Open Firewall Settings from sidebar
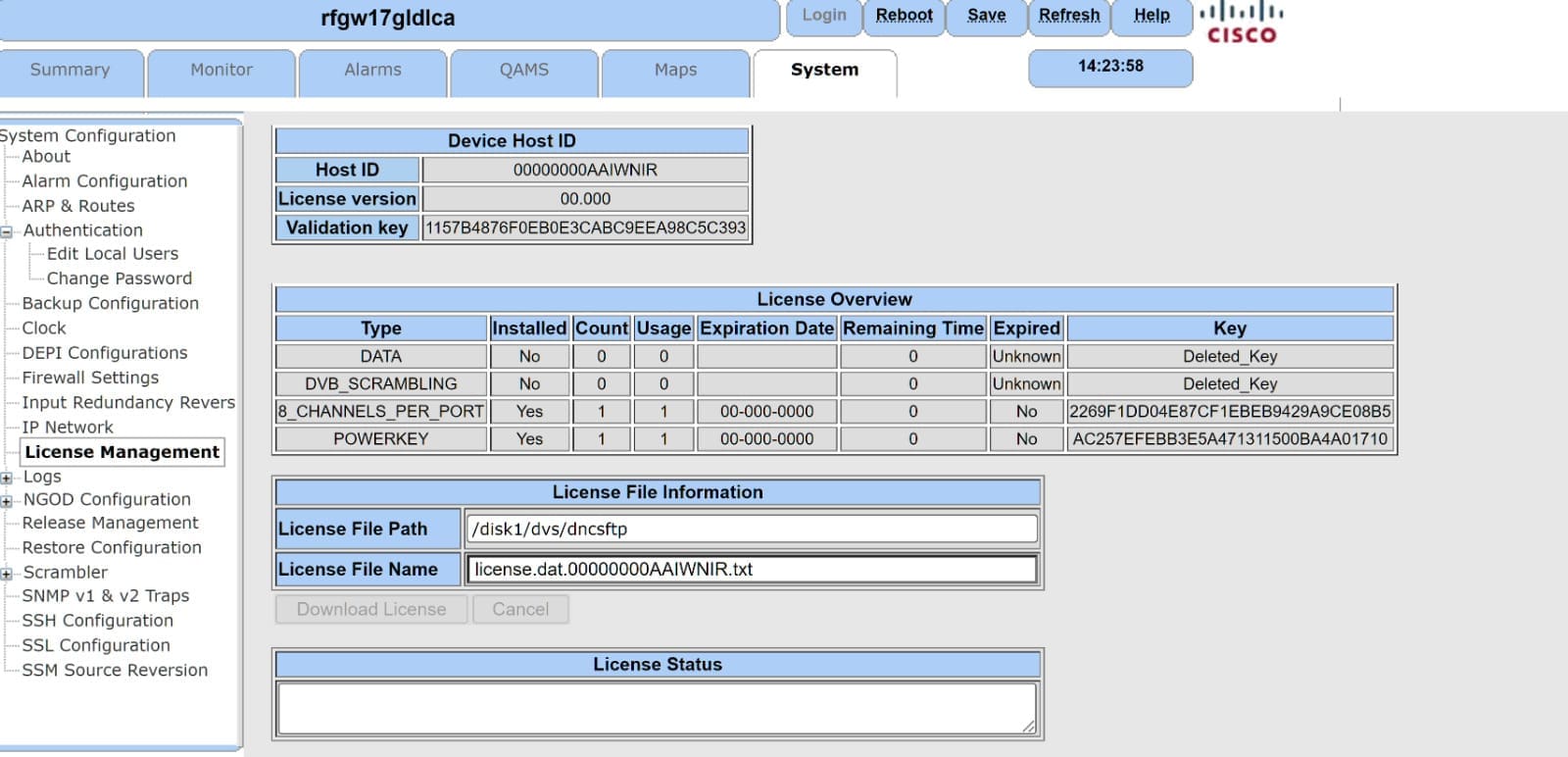The height and width of the screenshot is (757, 1568). 90,378
